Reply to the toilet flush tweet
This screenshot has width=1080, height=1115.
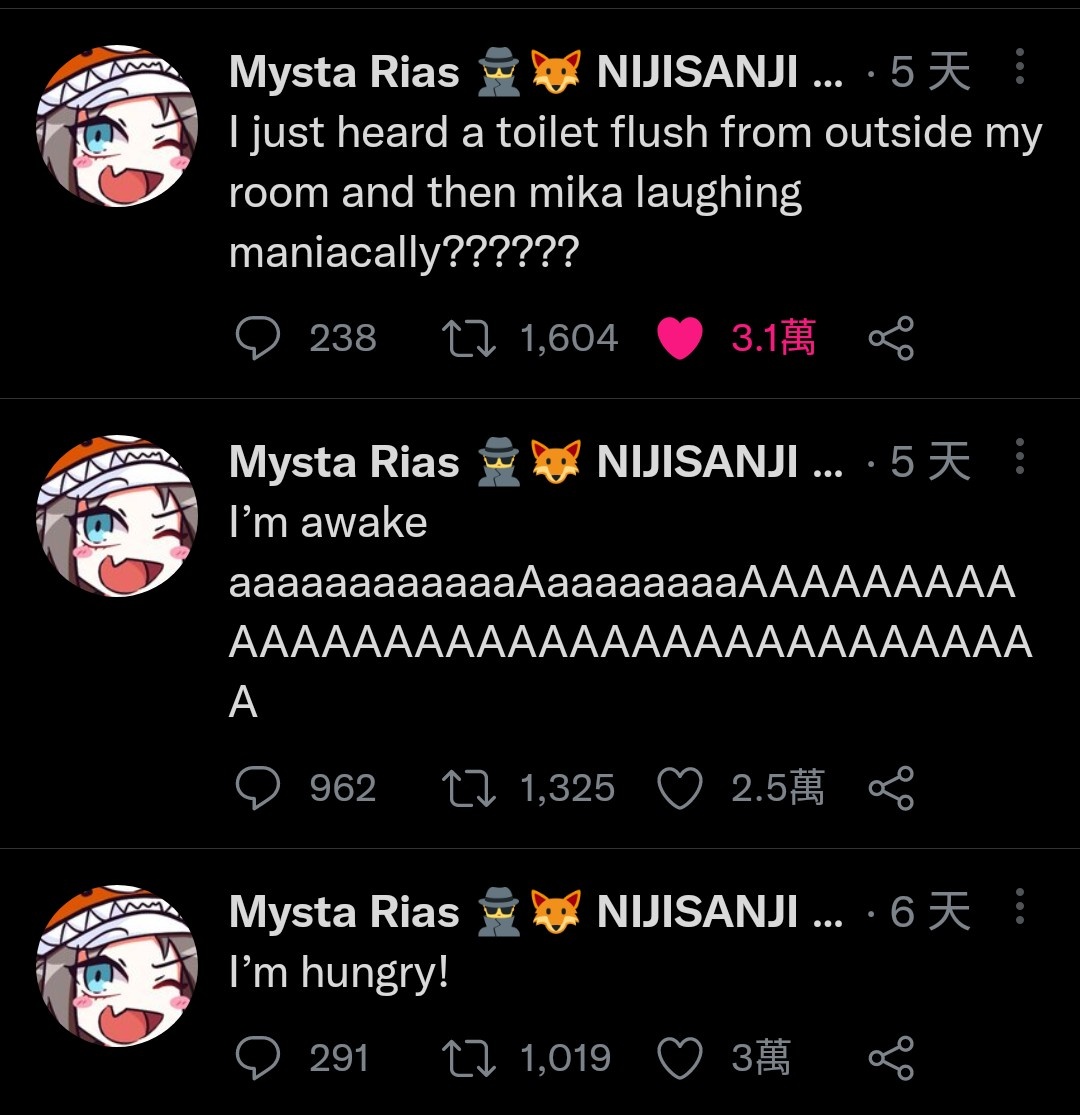click(257, 338)
